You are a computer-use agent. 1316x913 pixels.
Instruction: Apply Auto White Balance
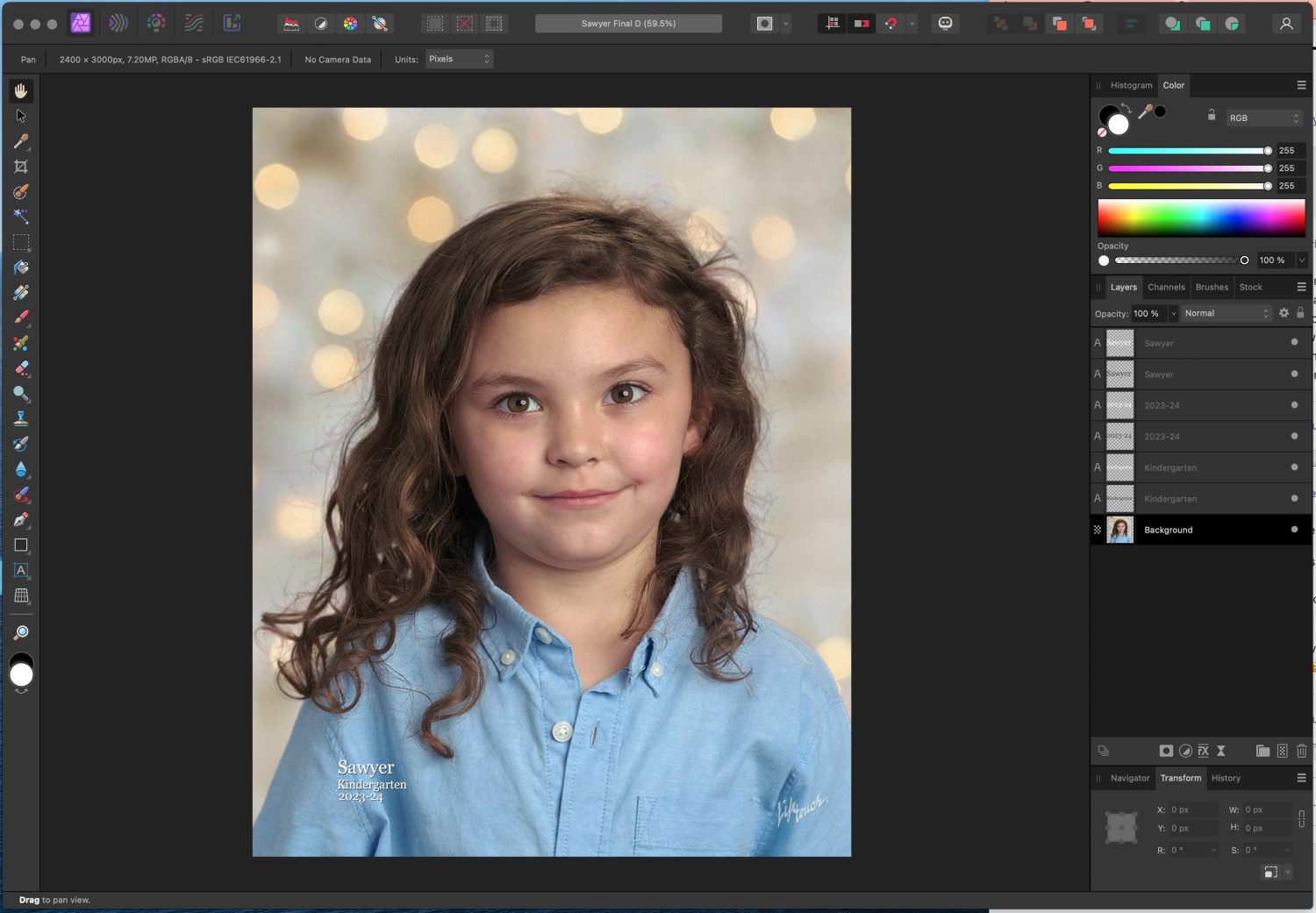380,24
